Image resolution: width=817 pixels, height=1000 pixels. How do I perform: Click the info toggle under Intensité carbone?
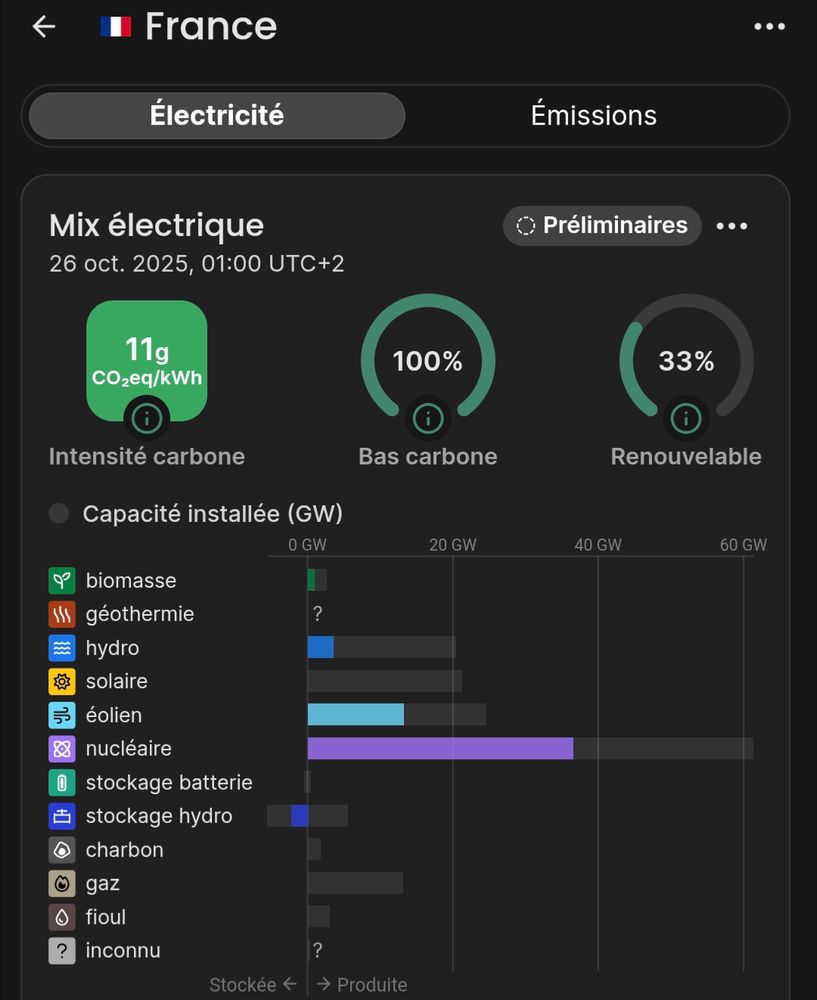point(146,418)
